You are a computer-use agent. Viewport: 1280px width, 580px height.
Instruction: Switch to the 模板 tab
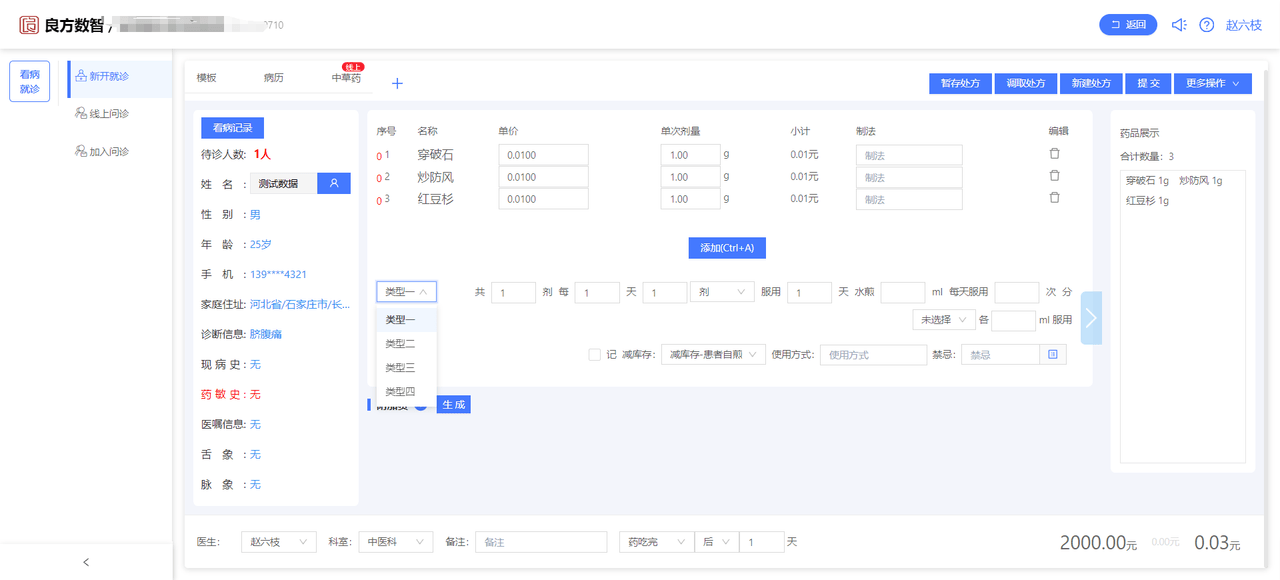tap(206, 77)
